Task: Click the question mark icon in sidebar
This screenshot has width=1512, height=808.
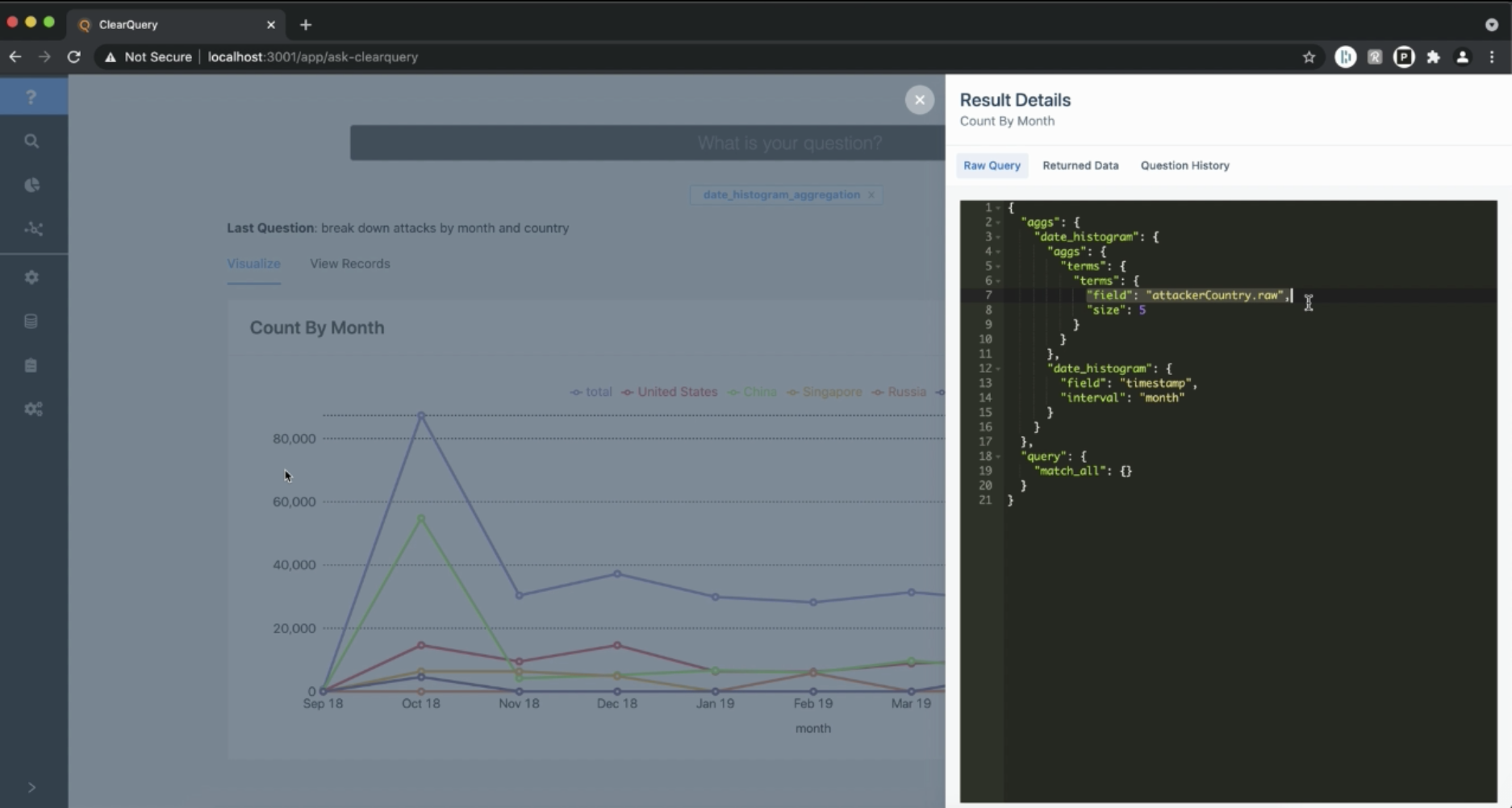Action: click(31, 98)
